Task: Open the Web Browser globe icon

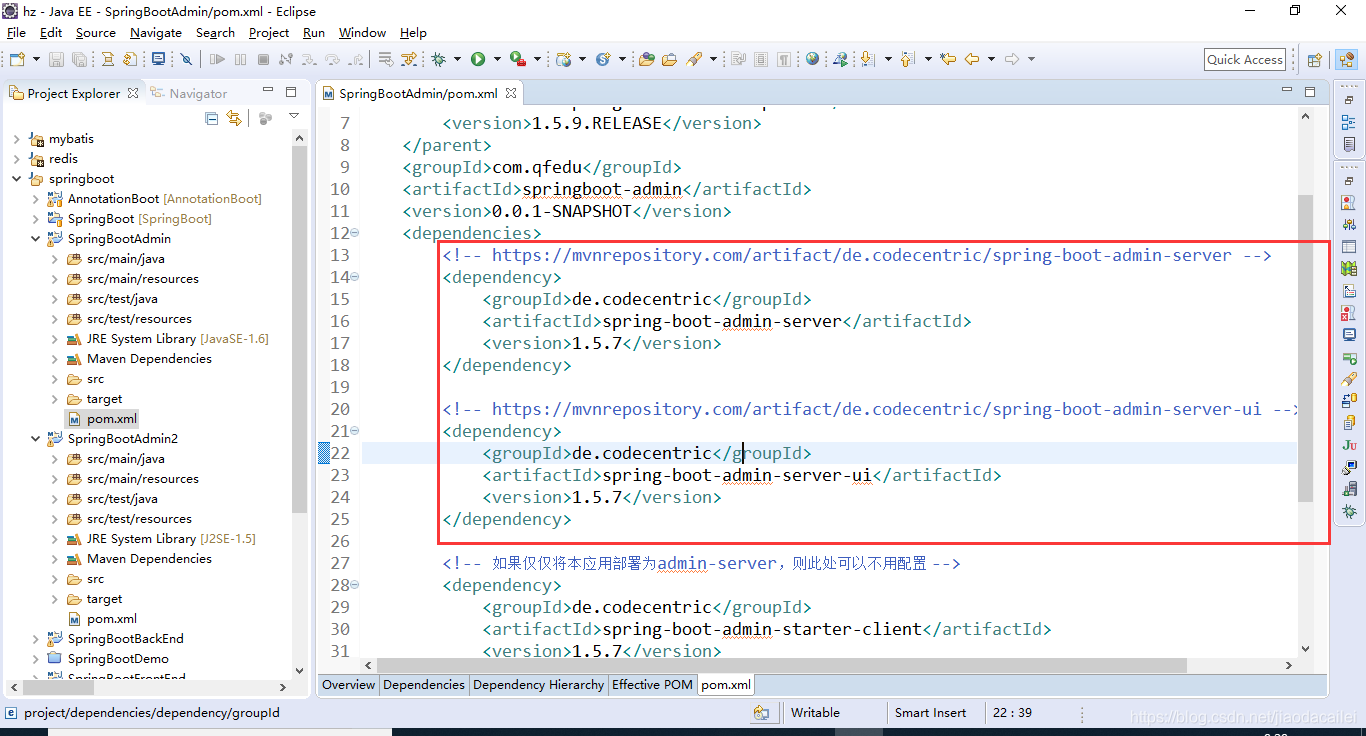Action: click(x=812, y=58)
